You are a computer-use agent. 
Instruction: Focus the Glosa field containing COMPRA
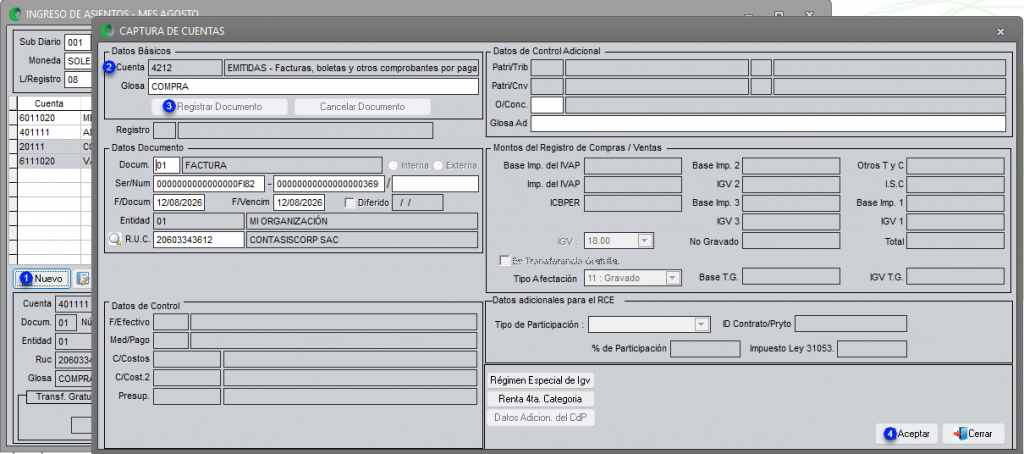(x=313, y=86)
